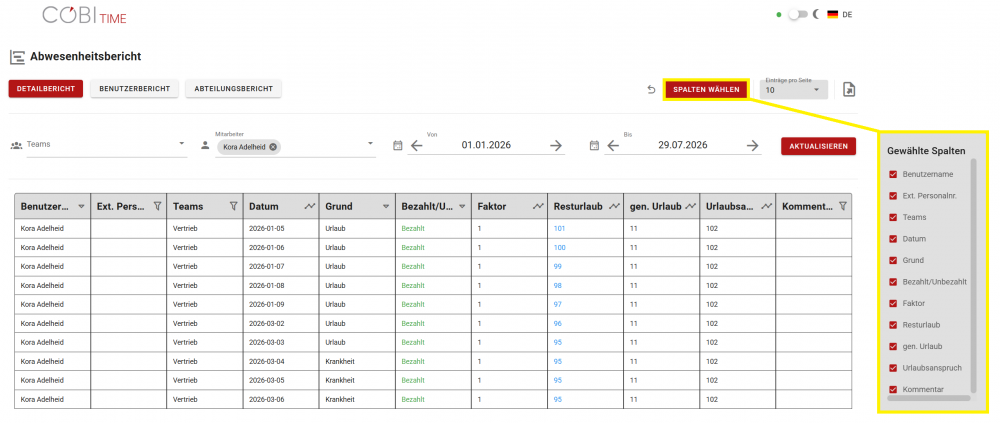
Task: Toggle the dark mode switch
Action: (798, 15)
